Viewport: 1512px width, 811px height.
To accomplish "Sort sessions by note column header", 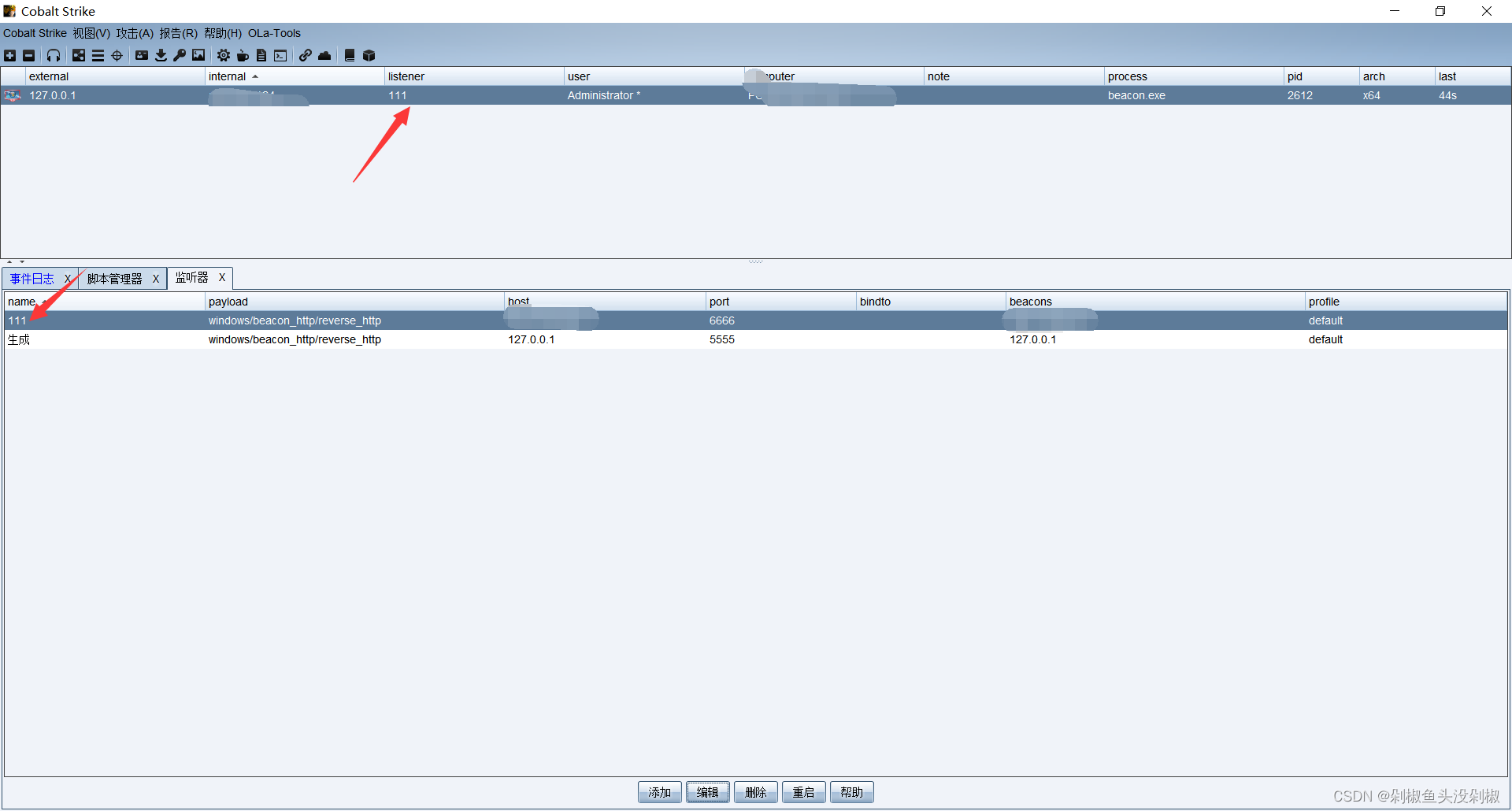I will (x=1014, y=76).
